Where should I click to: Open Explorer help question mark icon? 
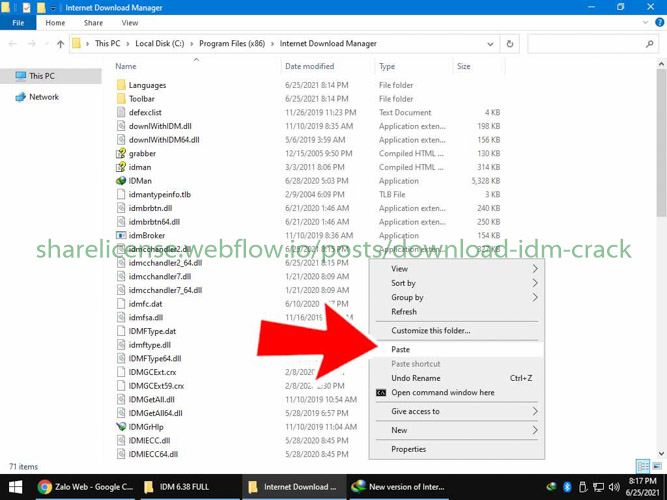[659, 23]
